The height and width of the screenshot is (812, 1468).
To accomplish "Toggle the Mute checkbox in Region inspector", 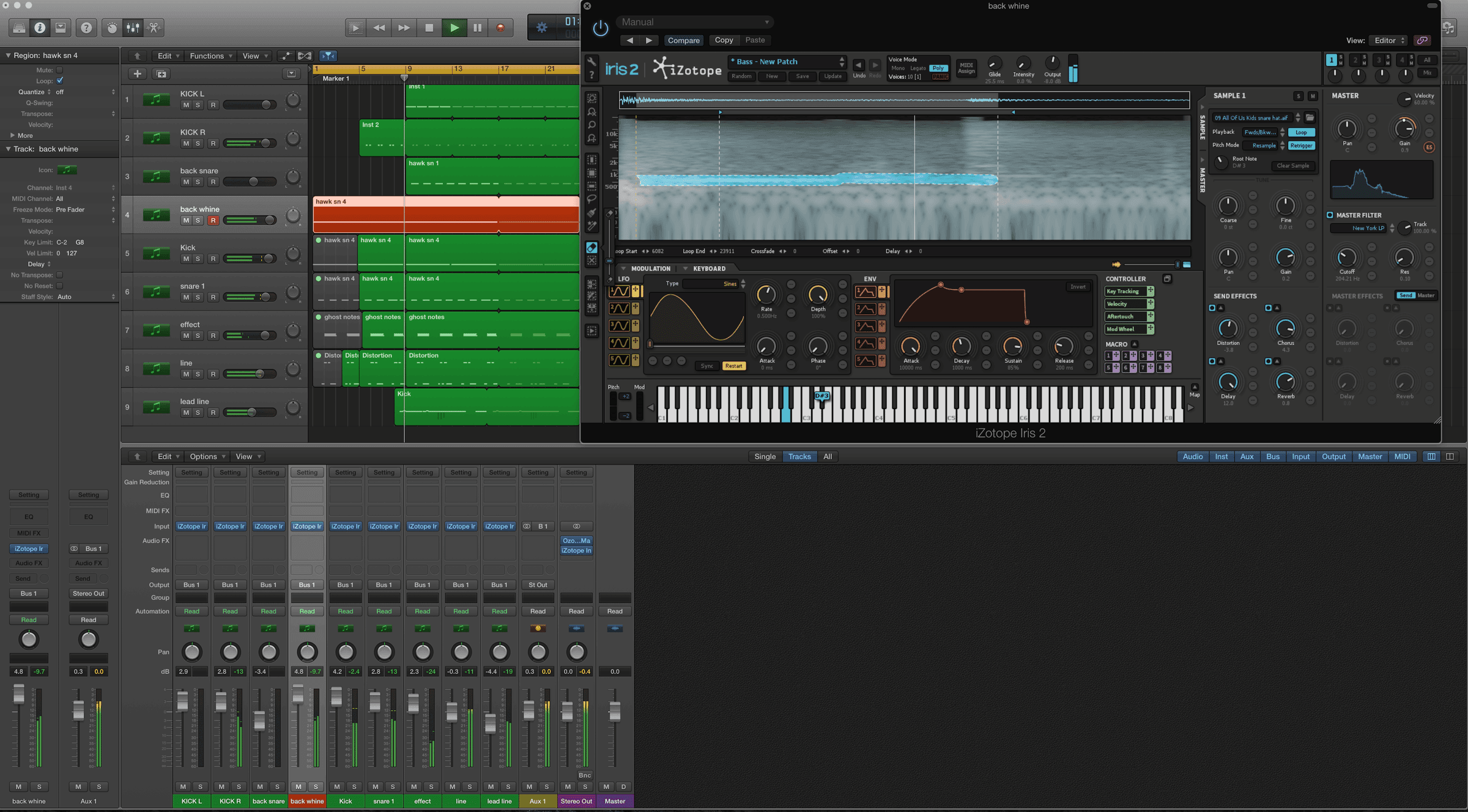I will click(60, 70).
